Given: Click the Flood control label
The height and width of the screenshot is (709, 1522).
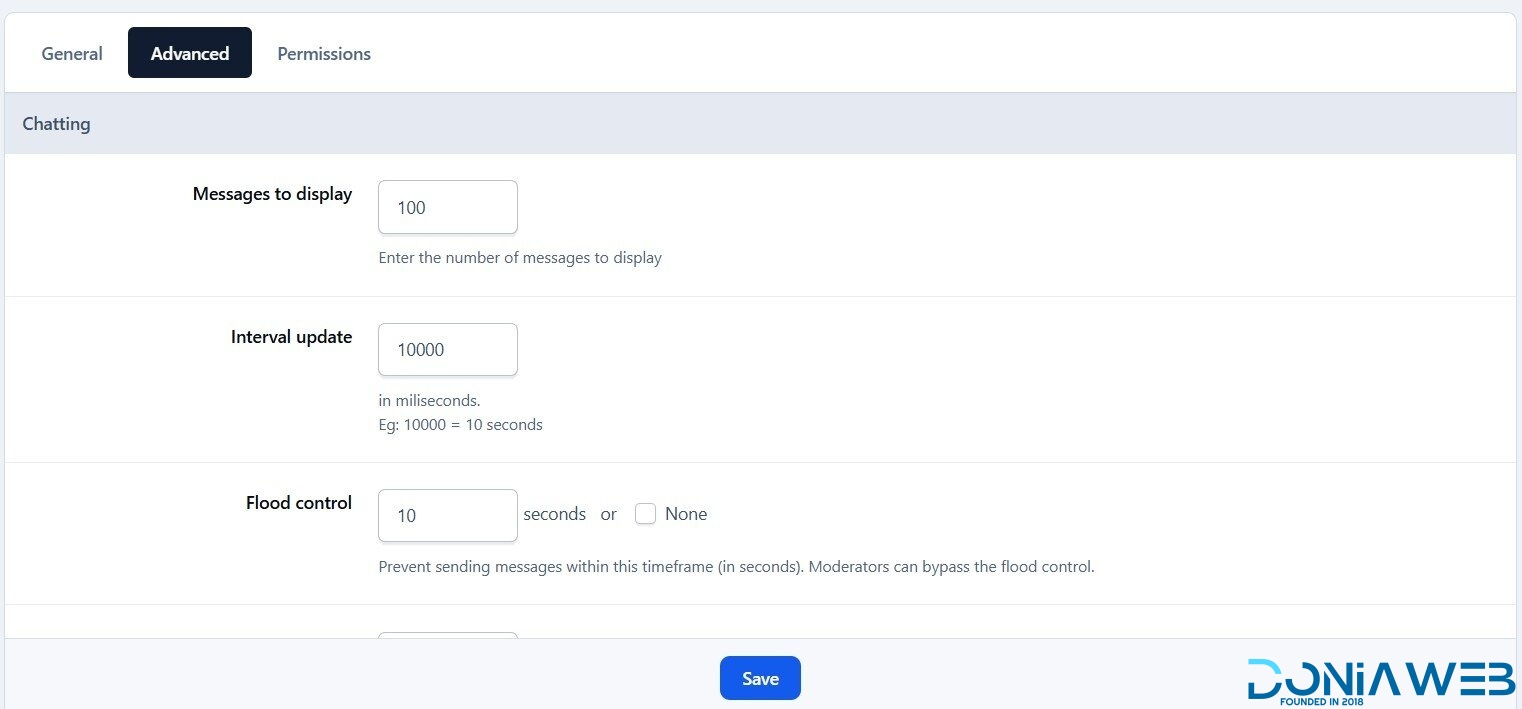Looking at the screenshot, I should tap(299, 503).
